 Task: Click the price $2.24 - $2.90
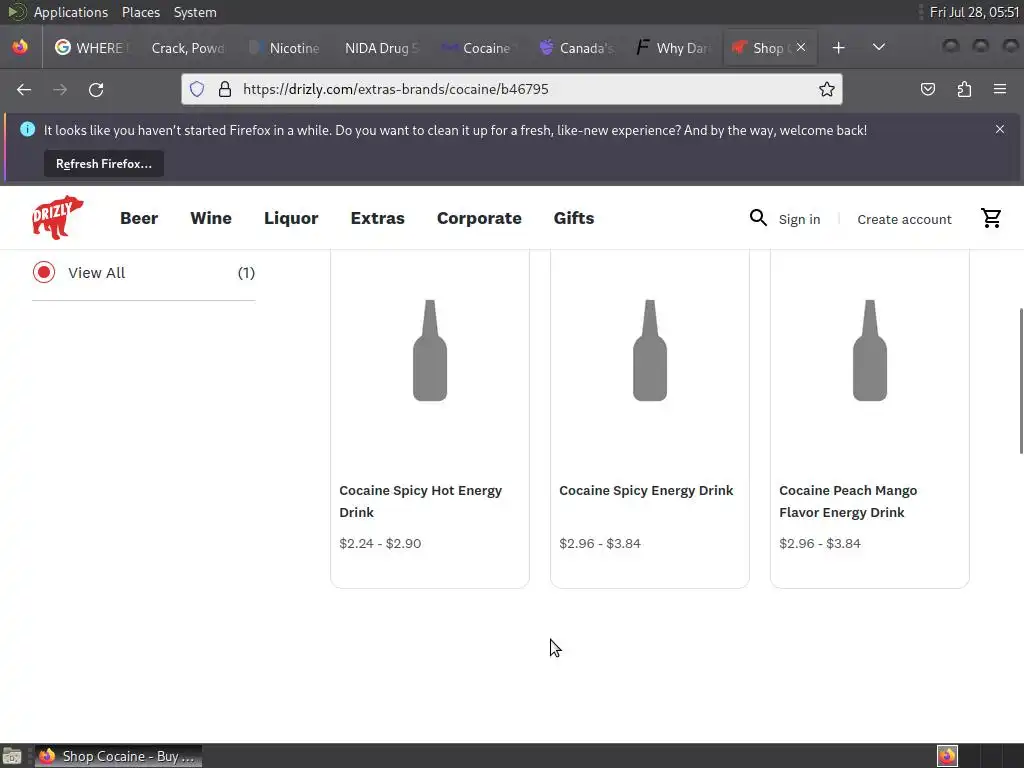point(380,543)
